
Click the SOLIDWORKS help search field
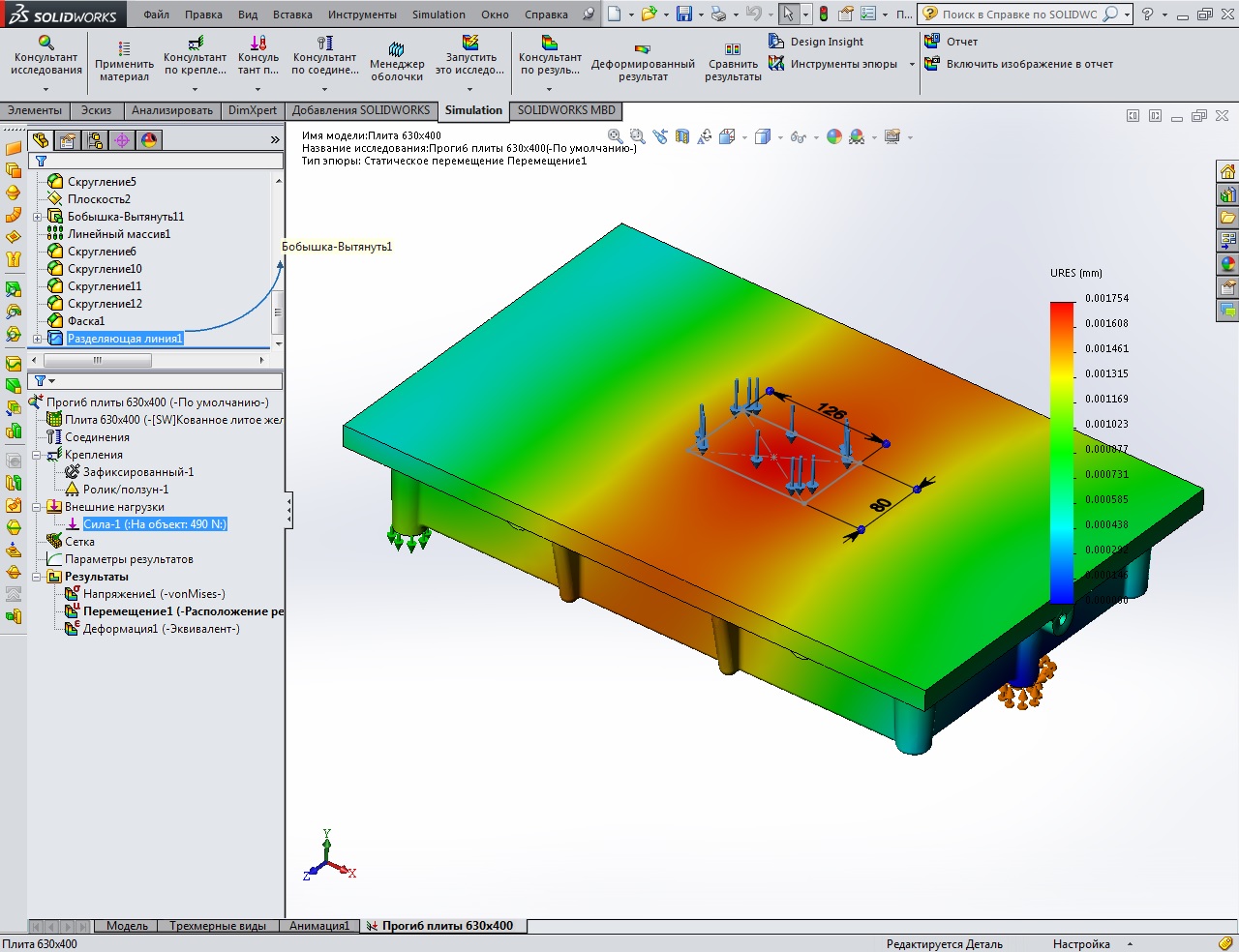pyautogui.click(x=1018, y=15)
